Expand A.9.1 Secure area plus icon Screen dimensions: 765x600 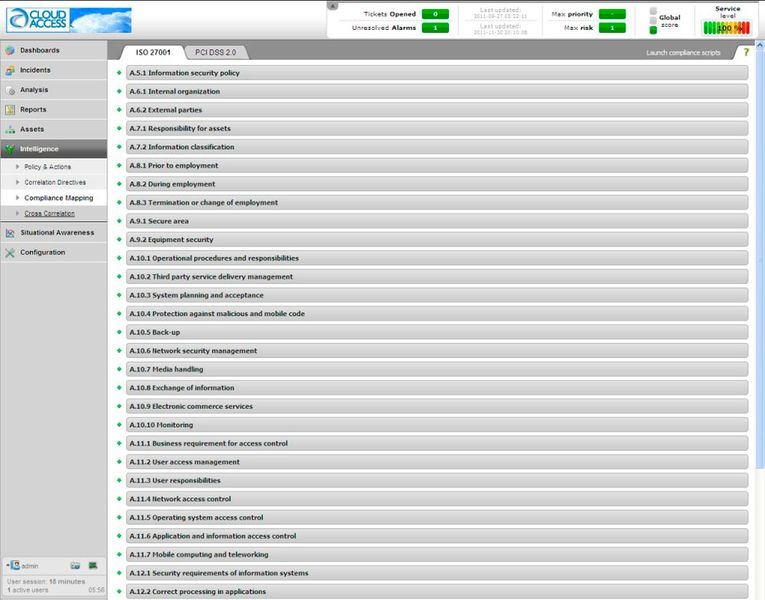pyautogui.click(x=119, y=221)
